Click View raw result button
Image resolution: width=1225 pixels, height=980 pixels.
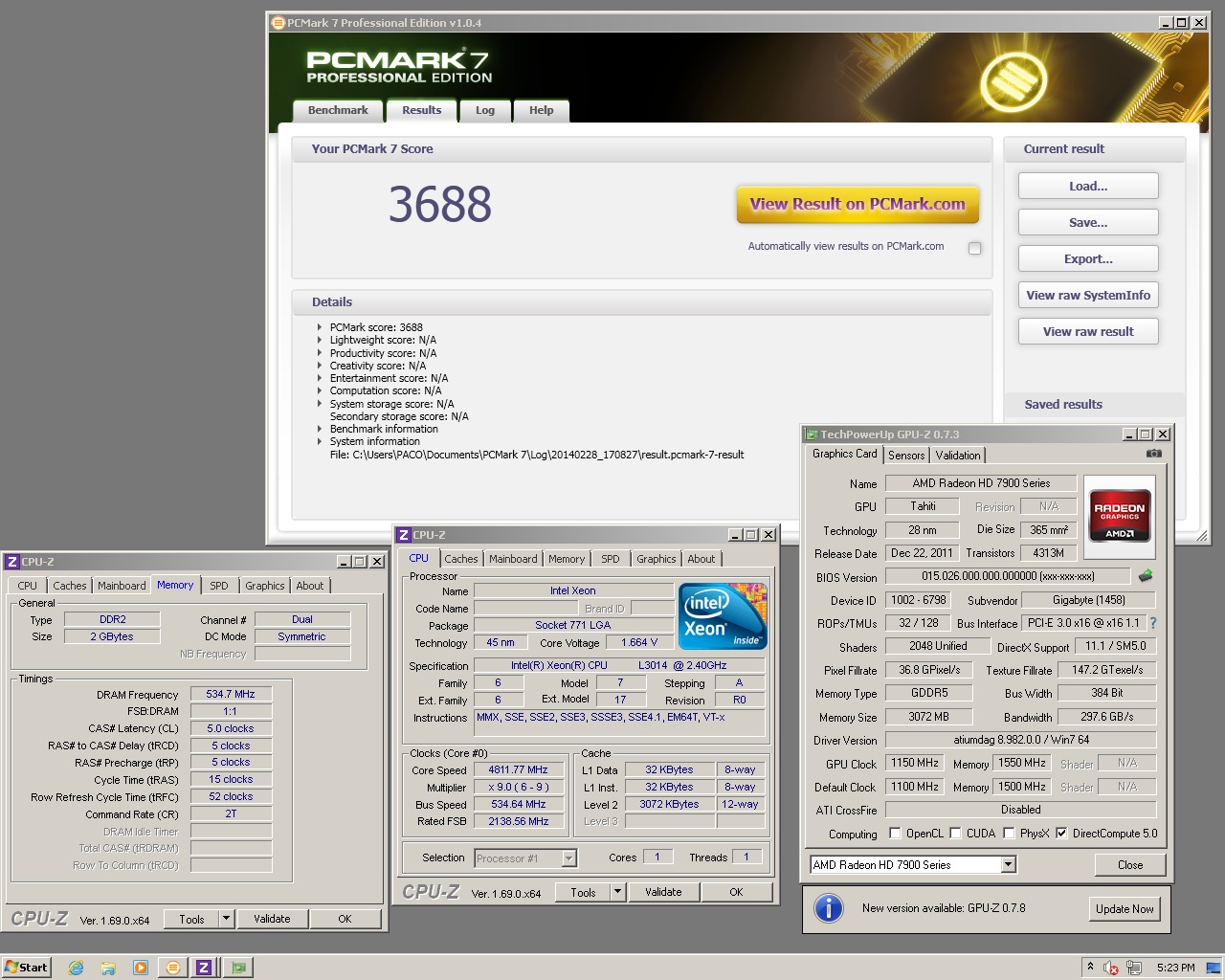[1088, 331]
